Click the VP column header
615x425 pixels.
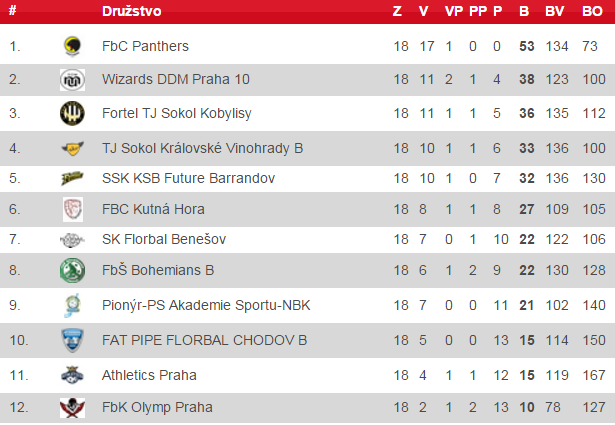(453, 12)
